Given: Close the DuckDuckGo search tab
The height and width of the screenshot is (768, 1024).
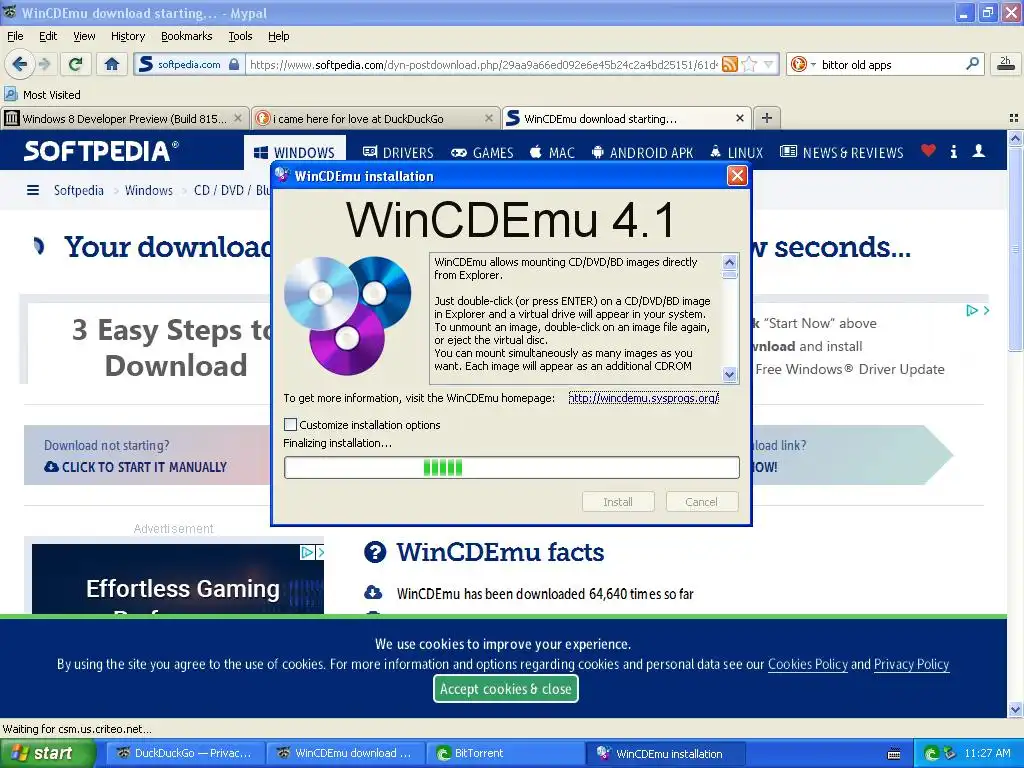Looking at the screenshot, I should click(x=488, y=118).
